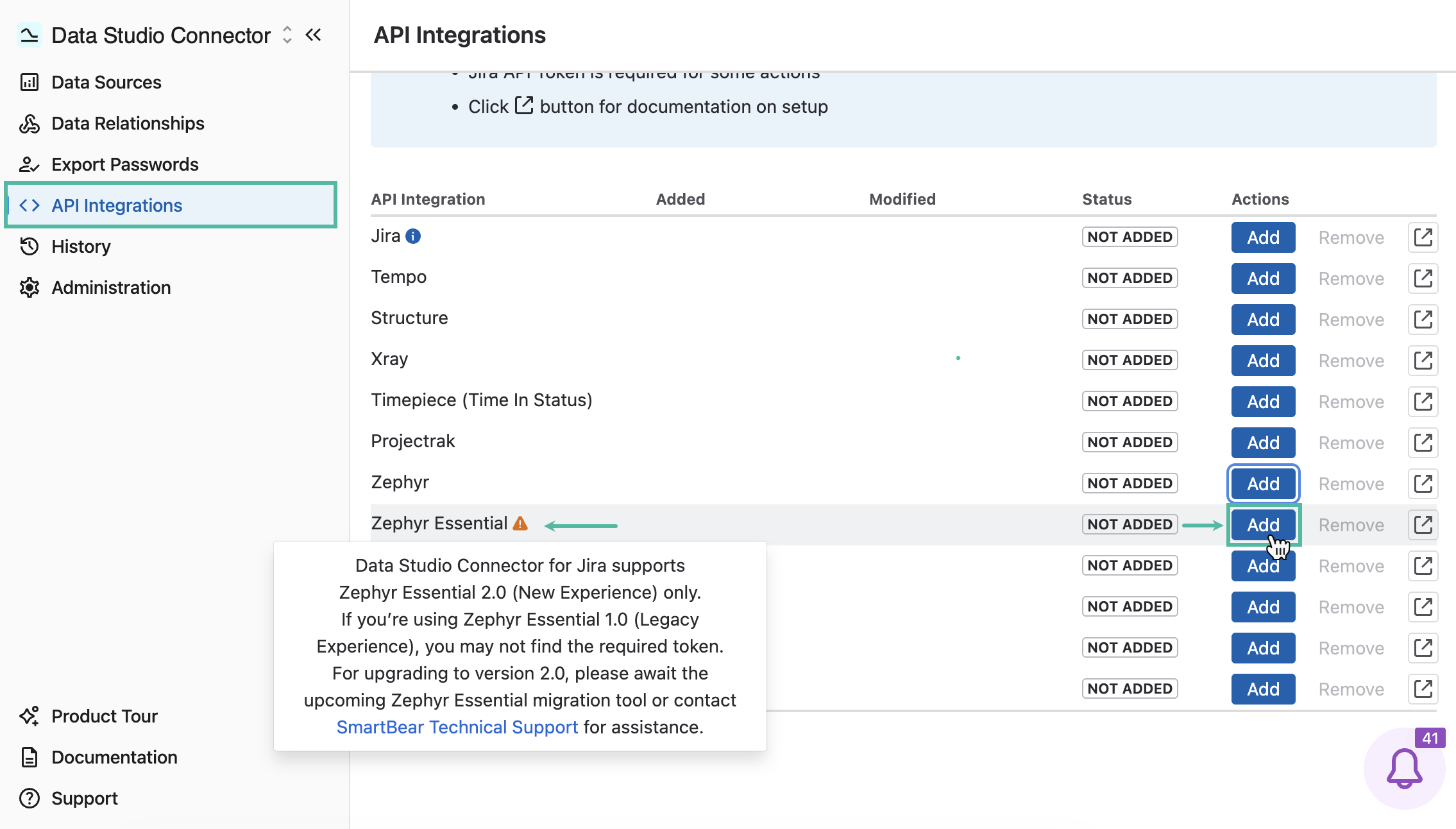The width and height of the screenshot is (1456, 829).
Task: Add the Projectrak integration
Action: 1263,443
